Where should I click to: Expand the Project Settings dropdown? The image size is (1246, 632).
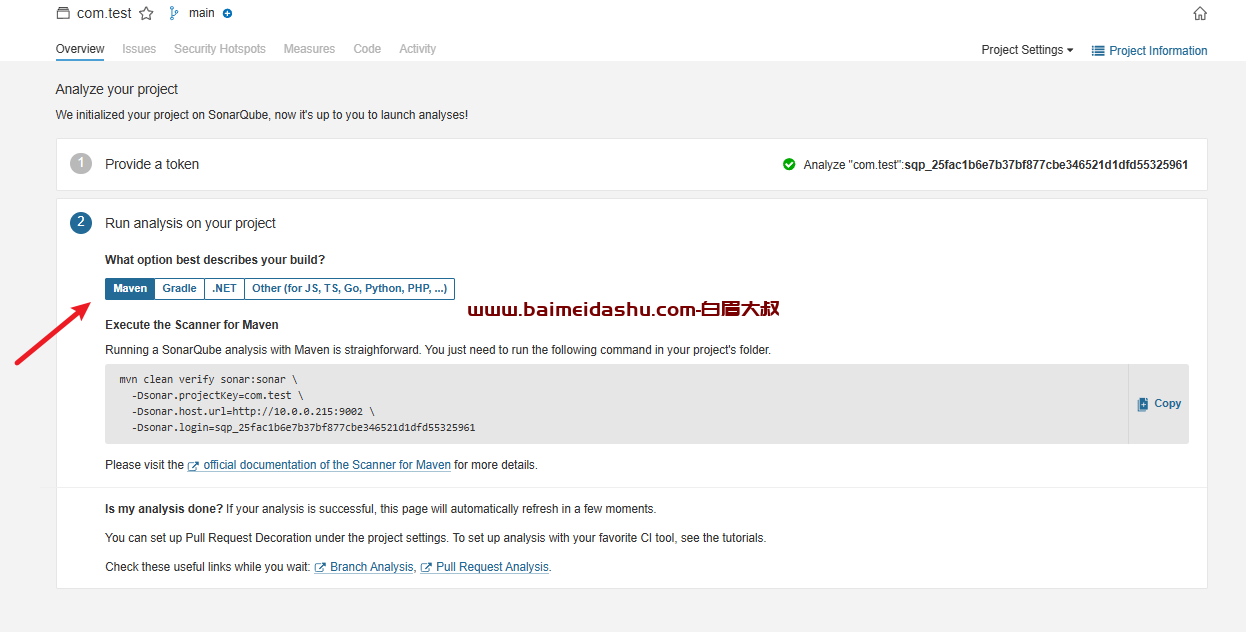click(x=1027, y=50)
